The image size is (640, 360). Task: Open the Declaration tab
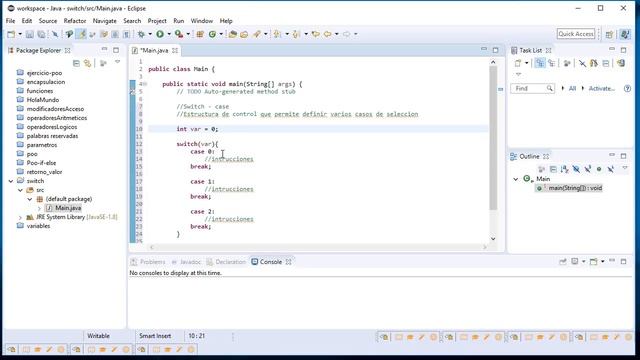click(226, 262)
